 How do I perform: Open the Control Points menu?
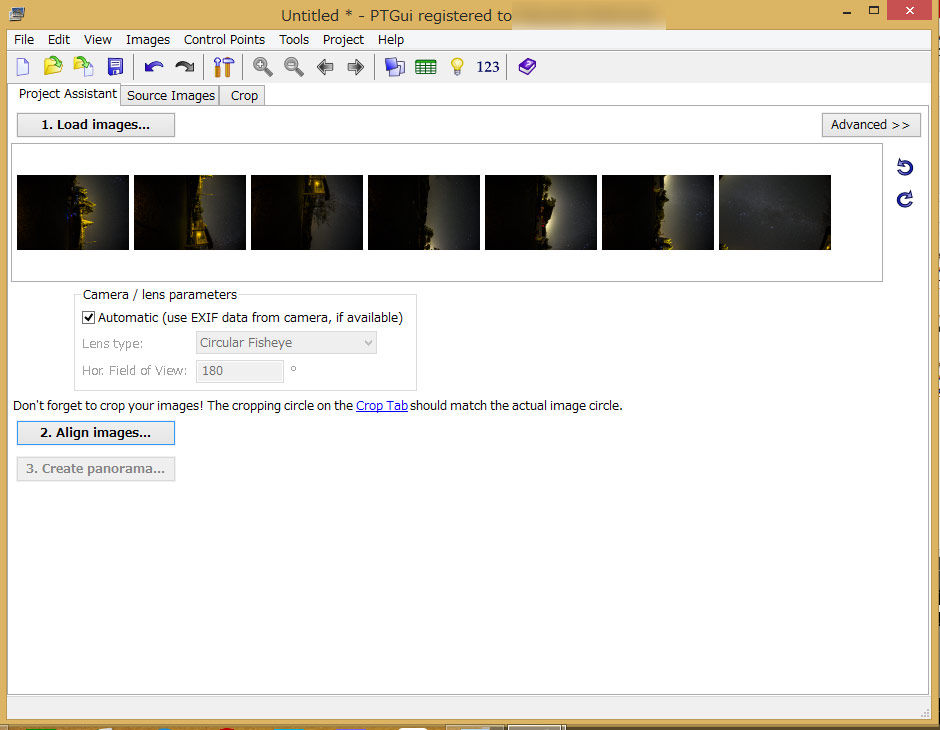click(224, 40)
